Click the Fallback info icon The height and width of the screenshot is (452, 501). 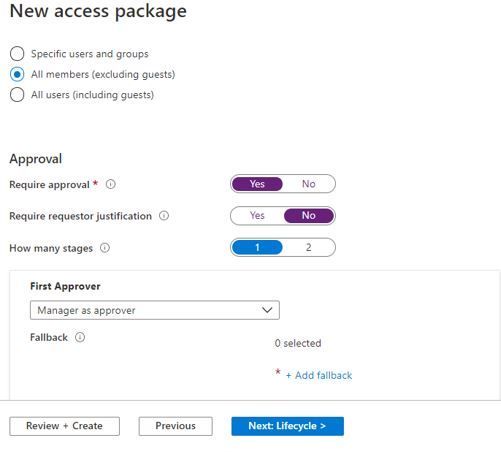[x=80, y=337]
